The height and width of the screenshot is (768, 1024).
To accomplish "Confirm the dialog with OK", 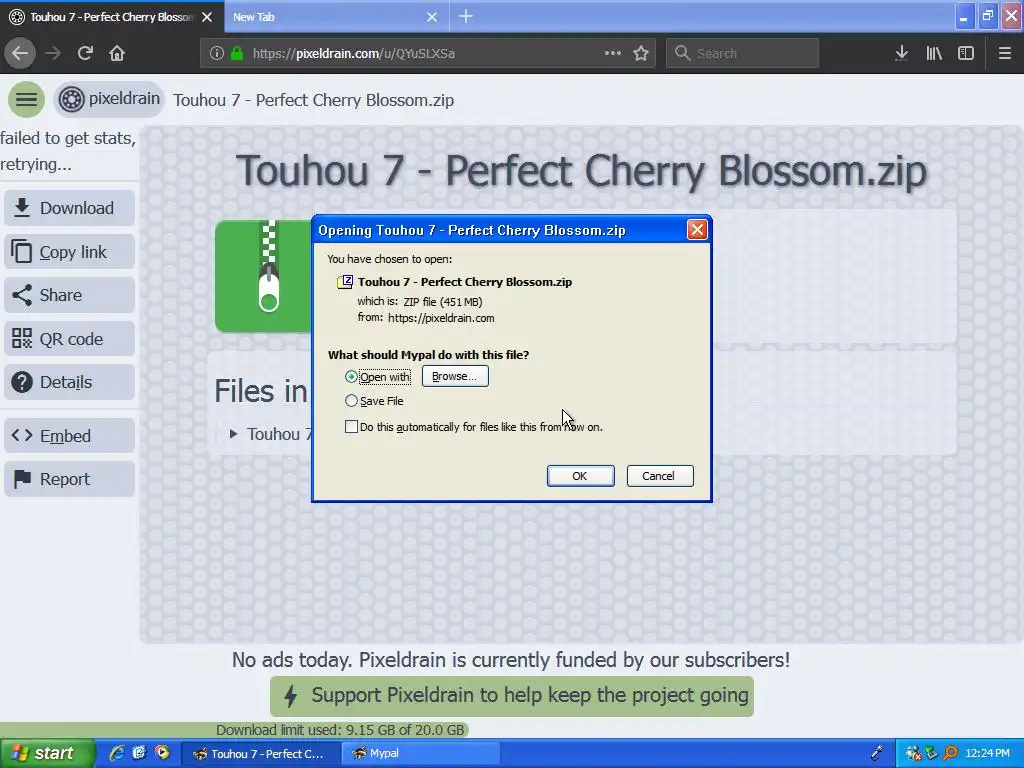I will point(581,476).
